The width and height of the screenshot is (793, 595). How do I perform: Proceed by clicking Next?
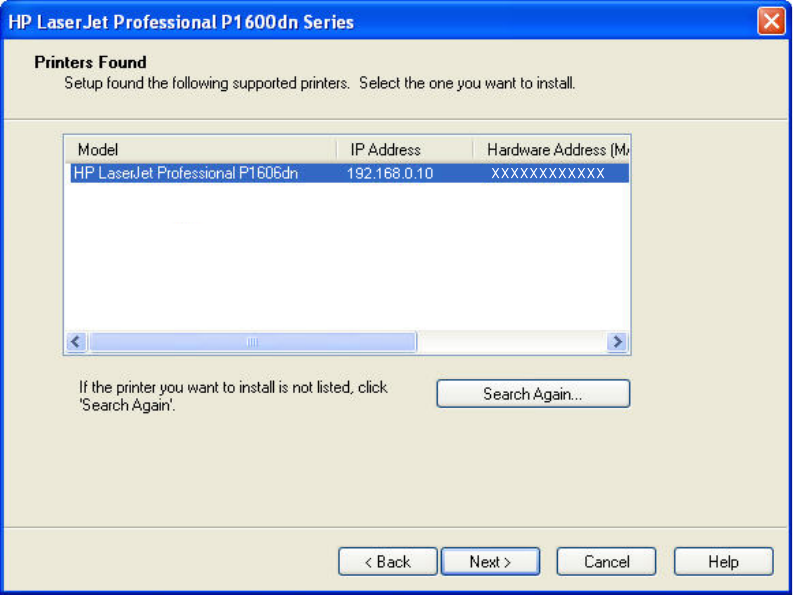490,562
